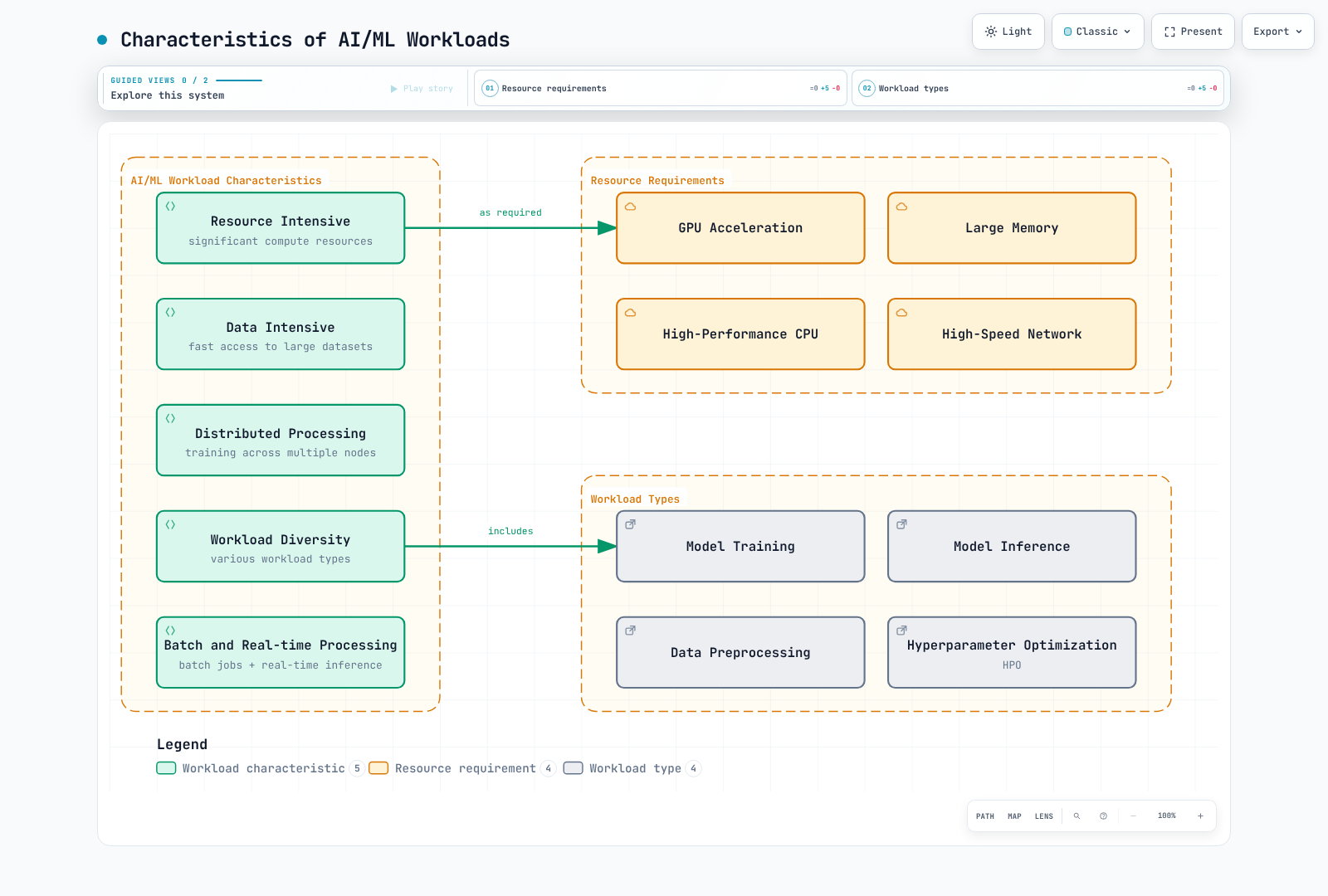
Task: Toggle LENS mode in bottom toolbar
Action: pos(1044,816)
